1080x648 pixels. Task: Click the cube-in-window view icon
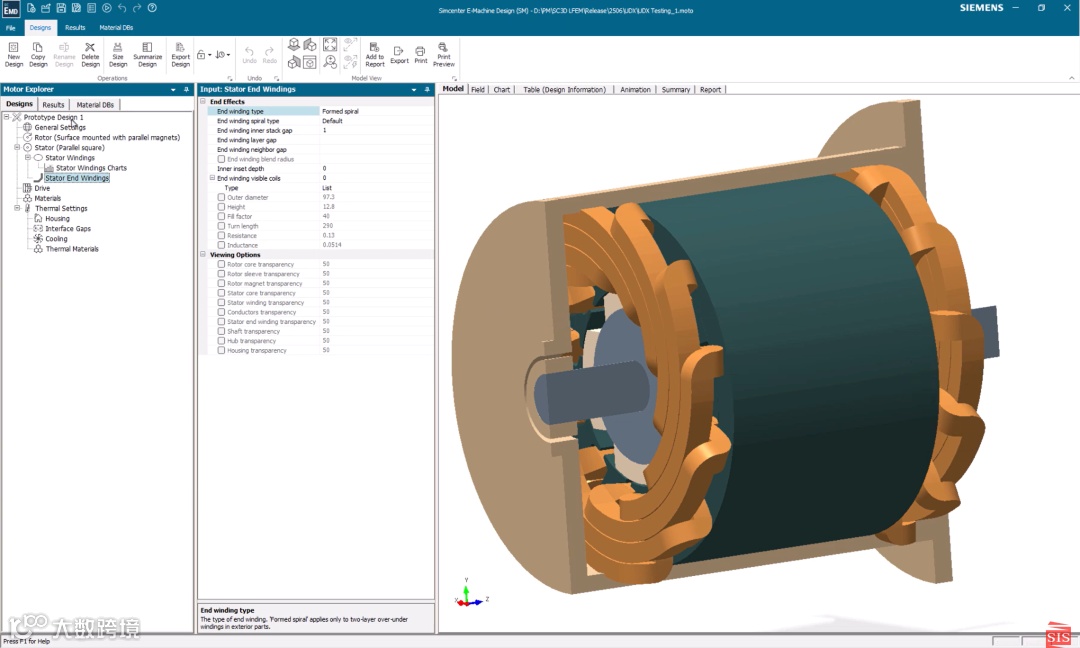tap(310, 62)
